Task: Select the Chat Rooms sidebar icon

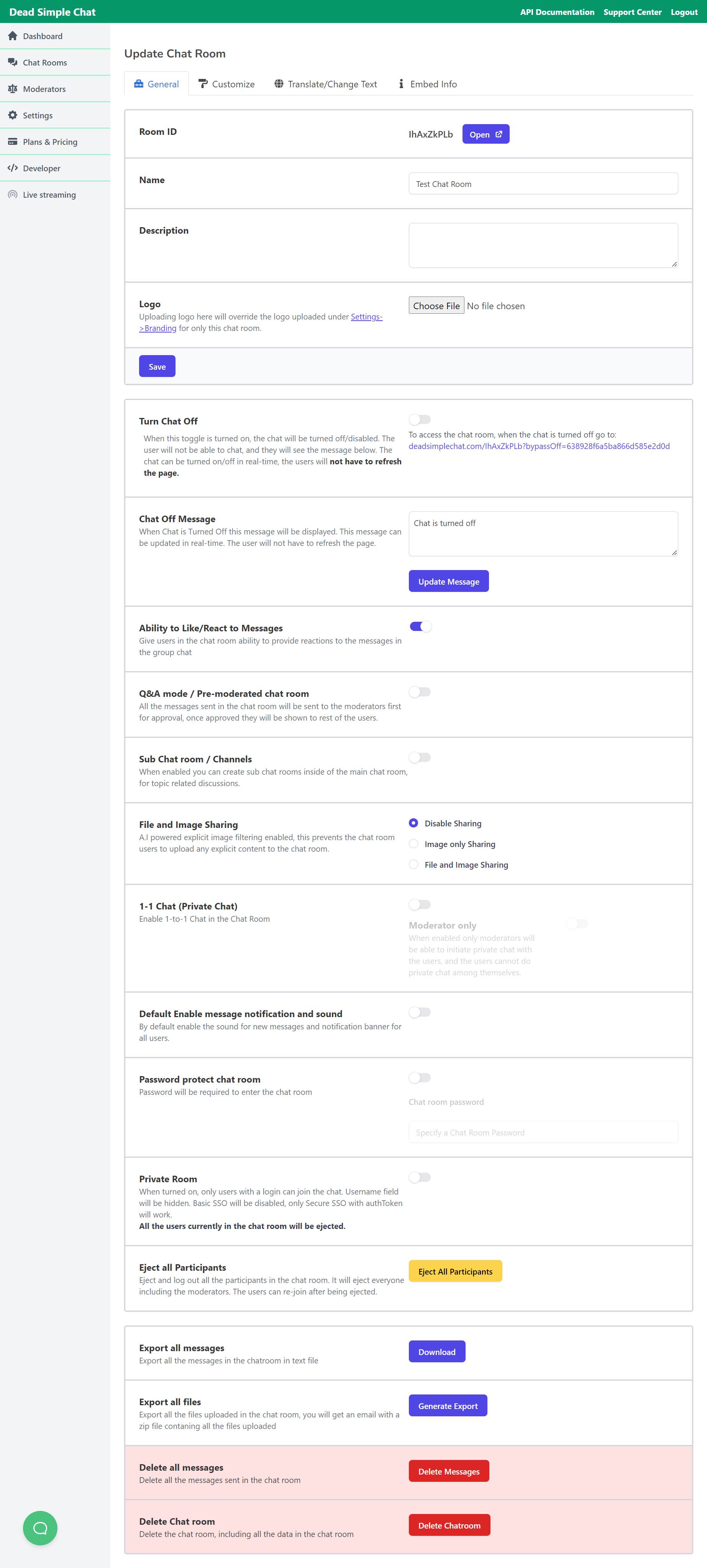Action: coord(13,61)
